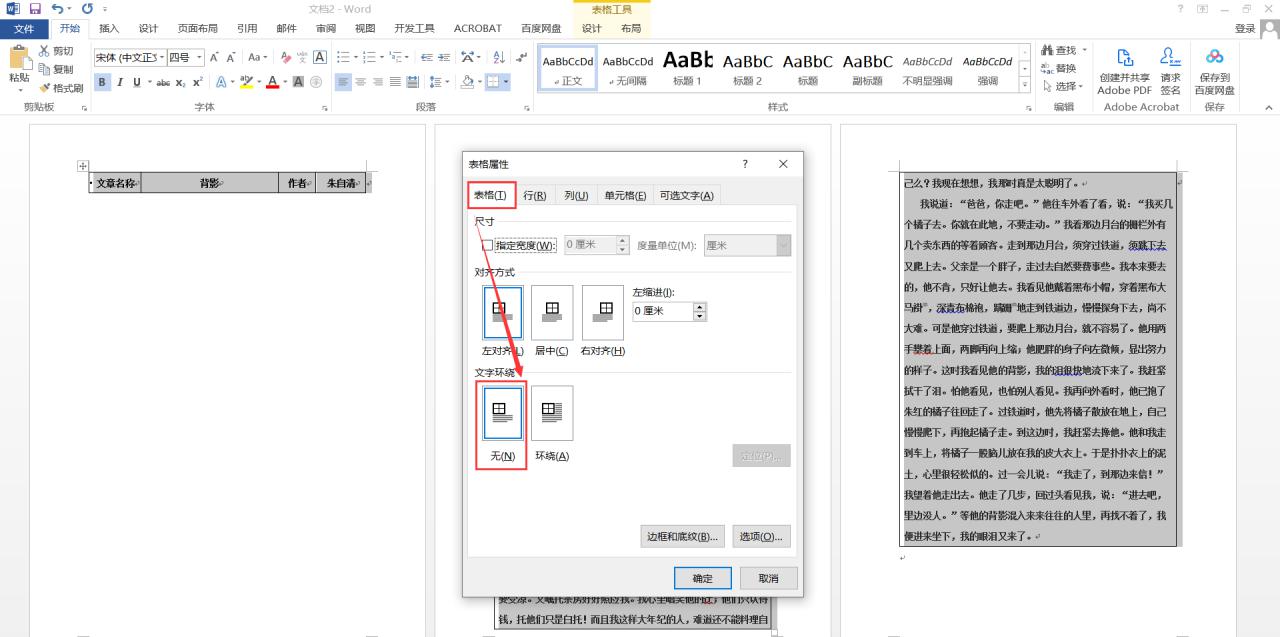
Task: Click 确定 to confirm table properties
Action: tap(703, 578)
